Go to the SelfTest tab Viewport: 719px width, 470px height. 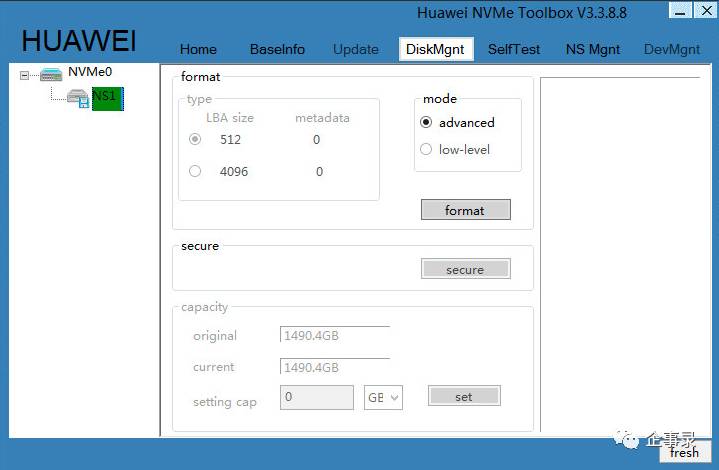point(514,49)
